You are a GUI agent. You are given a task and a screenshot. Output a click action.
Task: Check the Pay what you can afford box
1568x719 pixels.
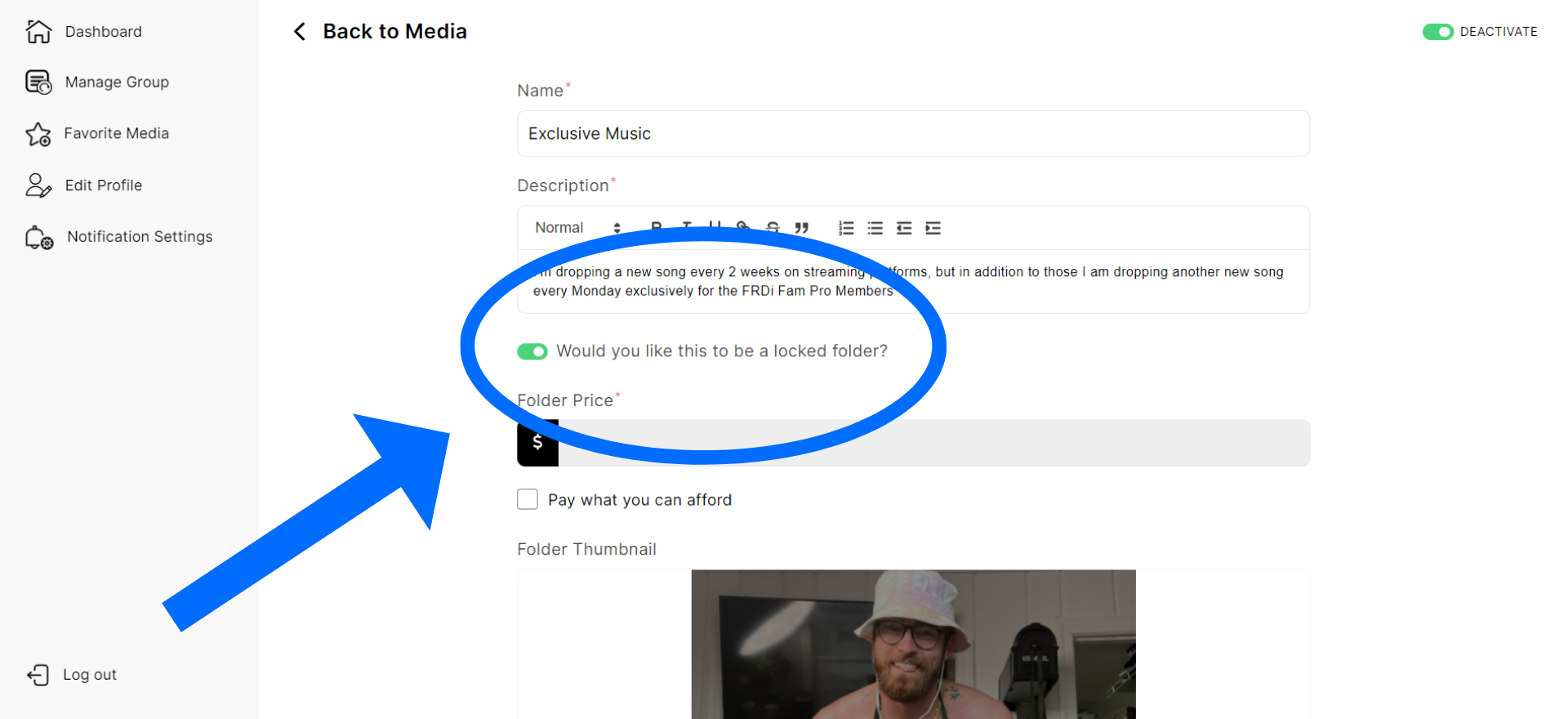528,499
